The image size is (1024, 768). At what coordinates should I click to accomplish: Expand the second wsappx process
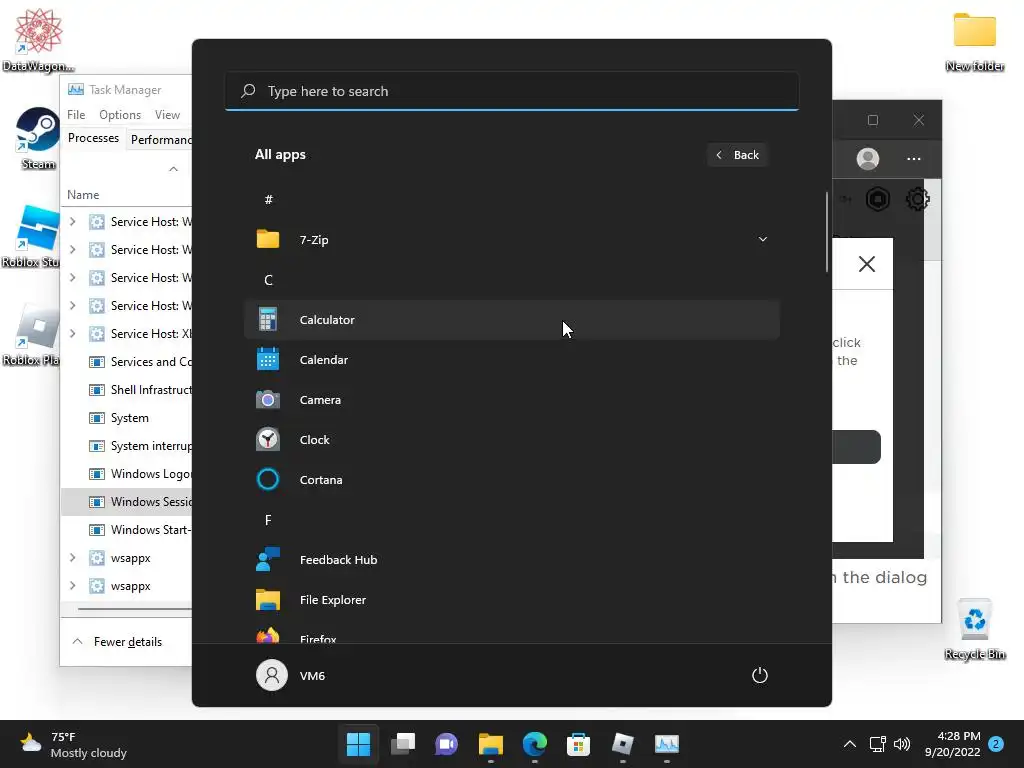[72, 586]
